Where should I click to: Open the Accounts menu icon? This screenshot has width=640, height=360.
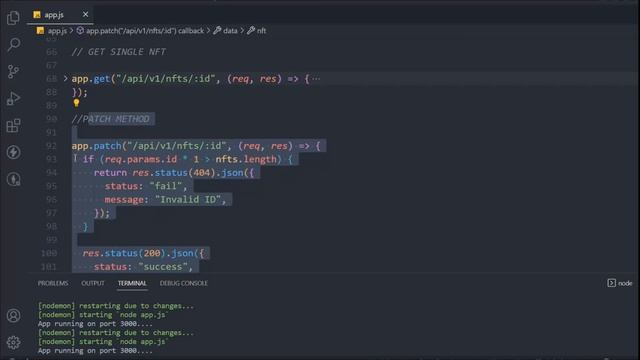[x=13, y=316]
